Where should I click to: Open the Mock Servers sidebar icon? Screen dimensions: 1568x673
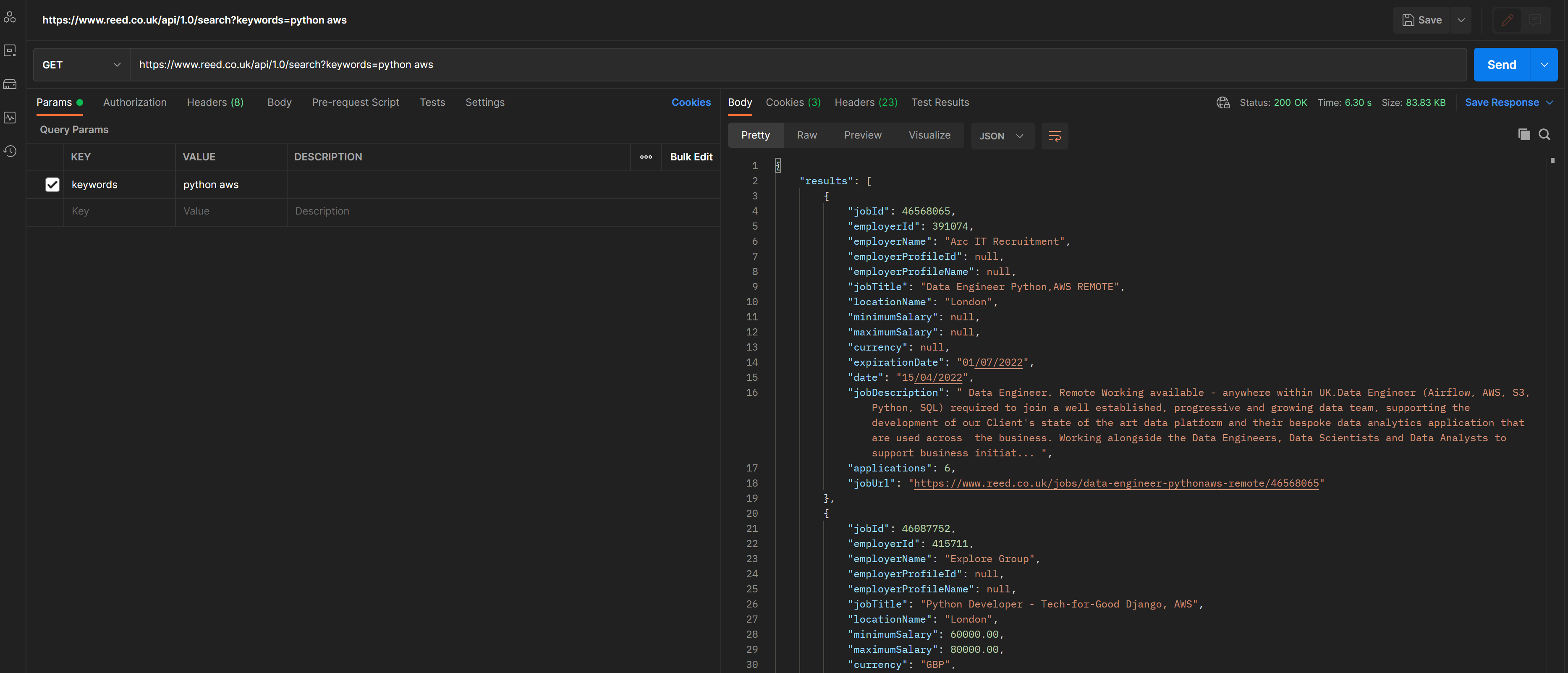click(10, 84)
